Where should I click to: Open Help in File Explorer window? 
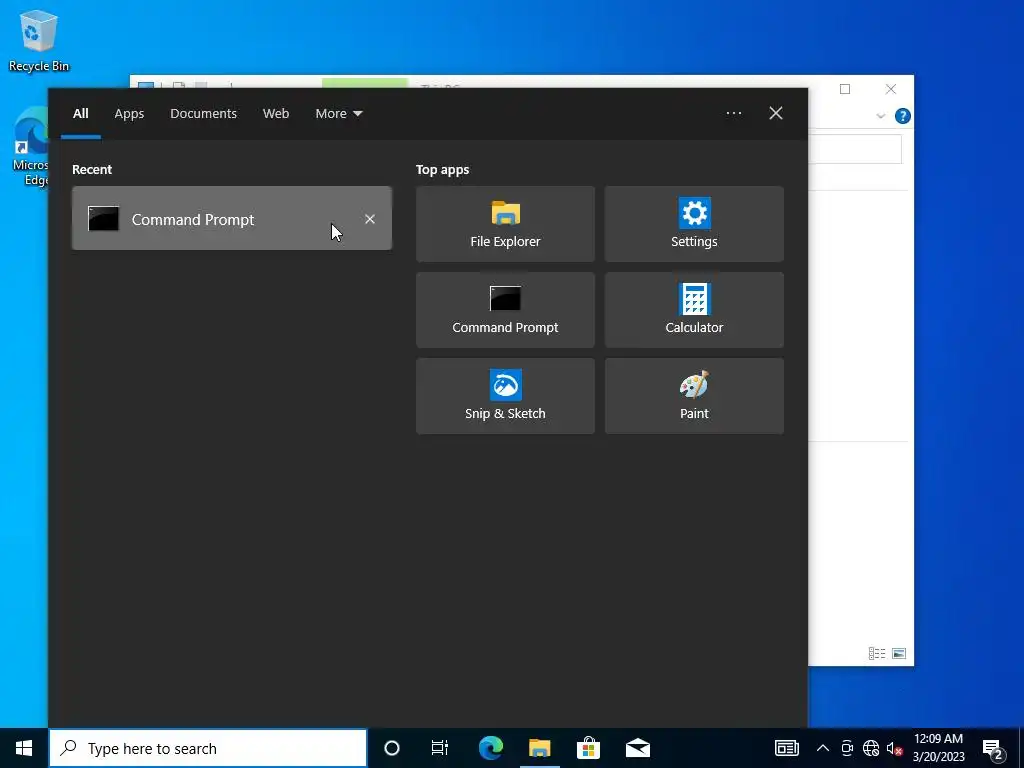click(903, 116)
